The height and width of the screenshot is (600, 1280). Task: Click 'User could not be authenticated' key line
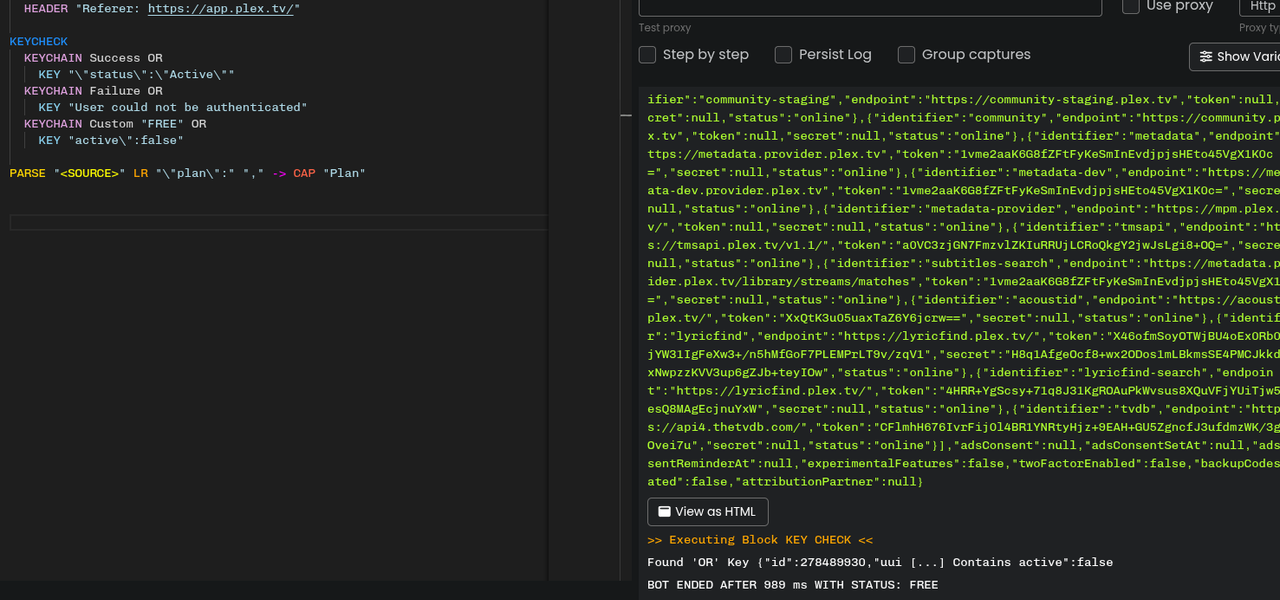(x=173, y=107)
